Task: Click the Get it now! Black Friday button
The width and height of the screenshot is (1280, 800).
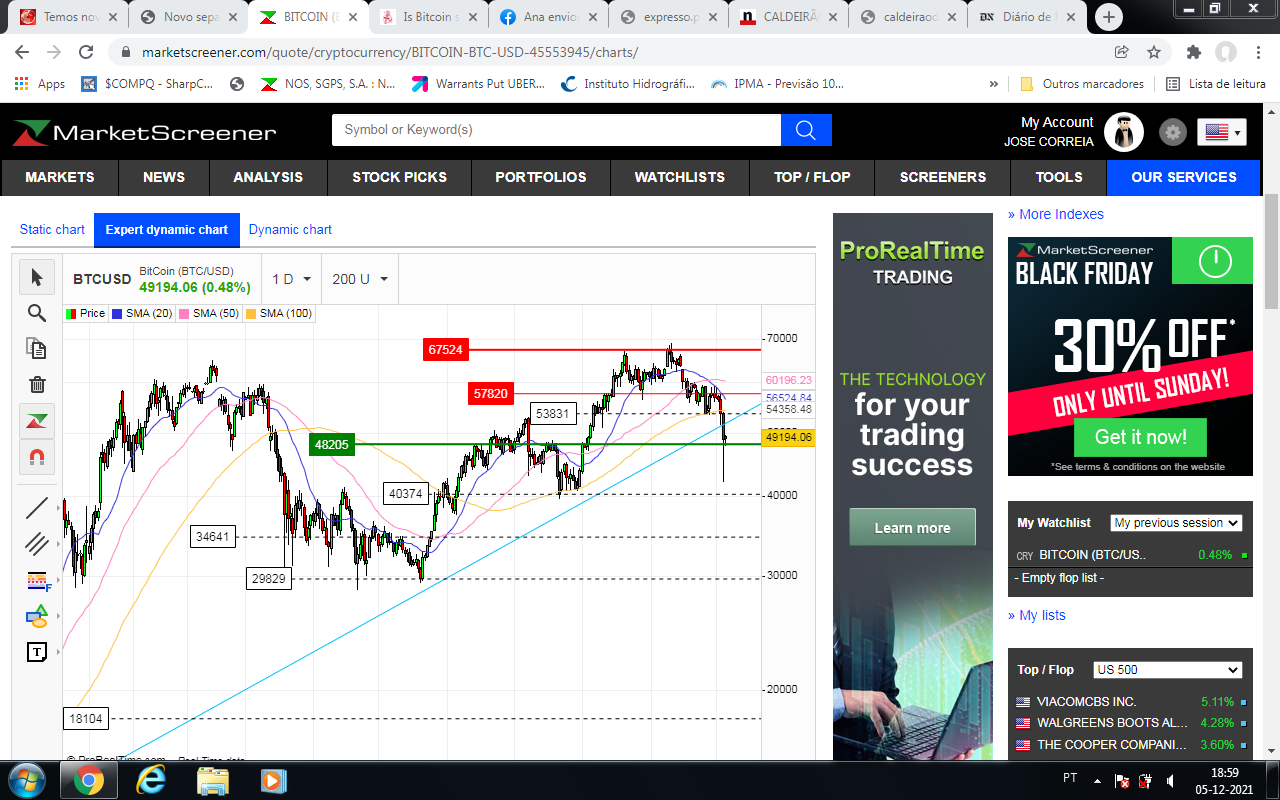Action: point(1140,437)
